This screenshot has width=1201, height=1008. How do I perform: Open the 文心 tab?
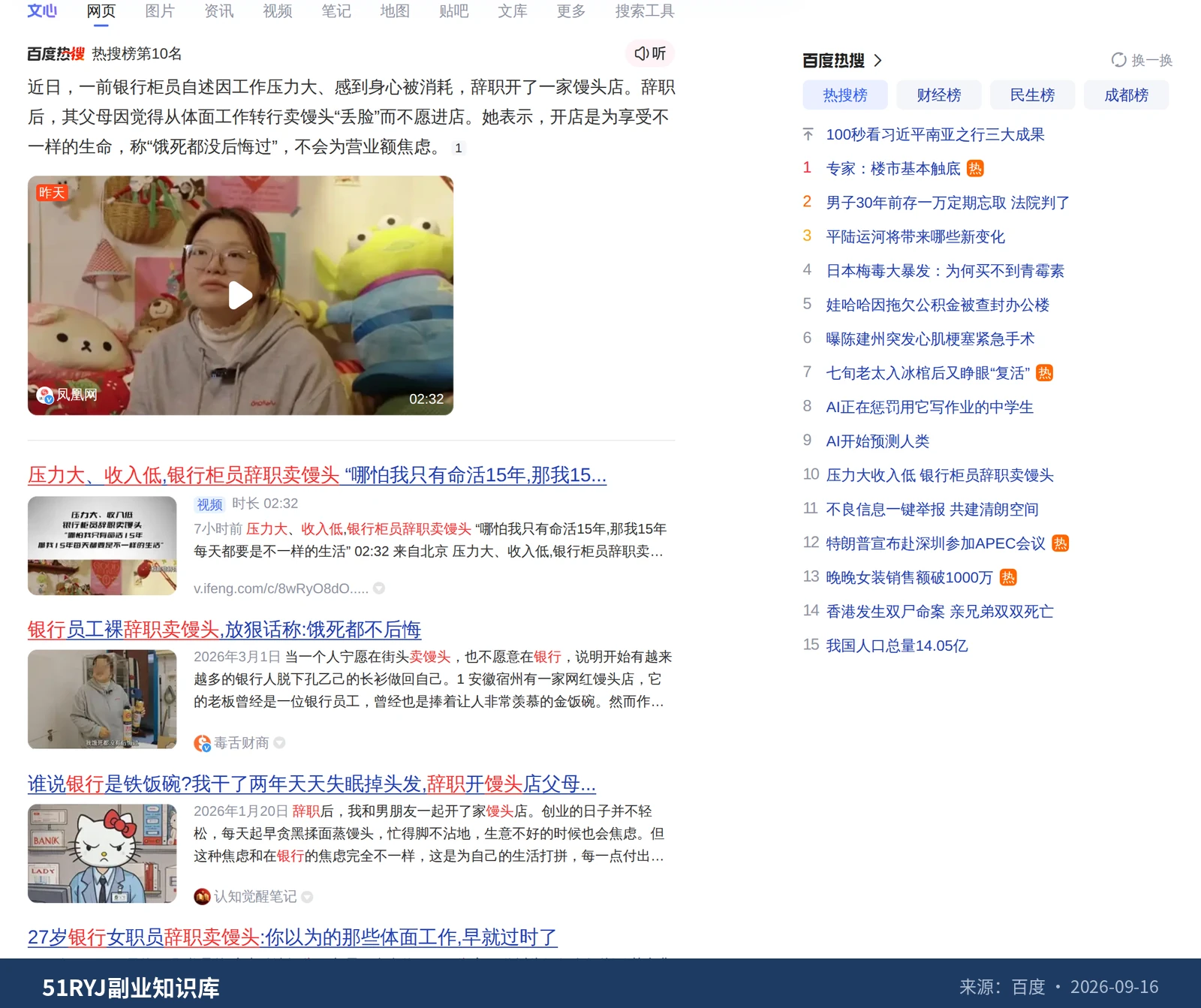click(42, 11)
